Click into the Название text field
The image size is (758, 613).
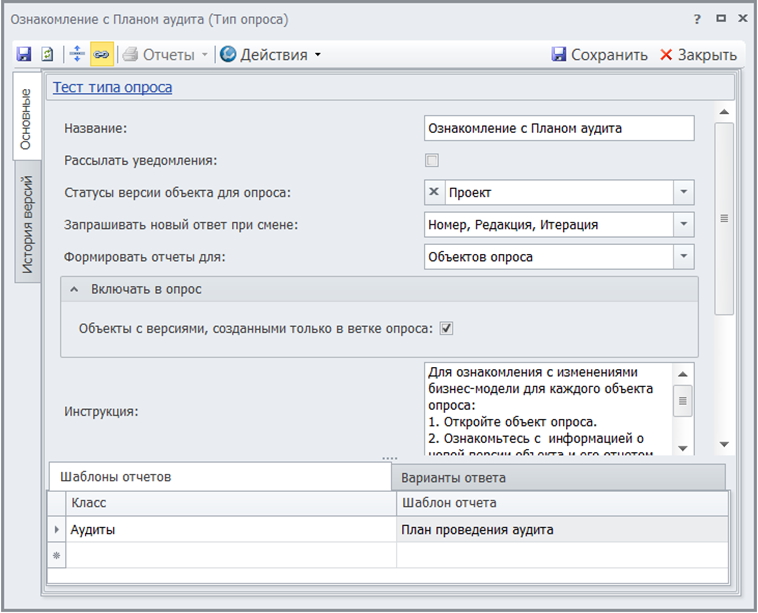[x=558, y=128]
